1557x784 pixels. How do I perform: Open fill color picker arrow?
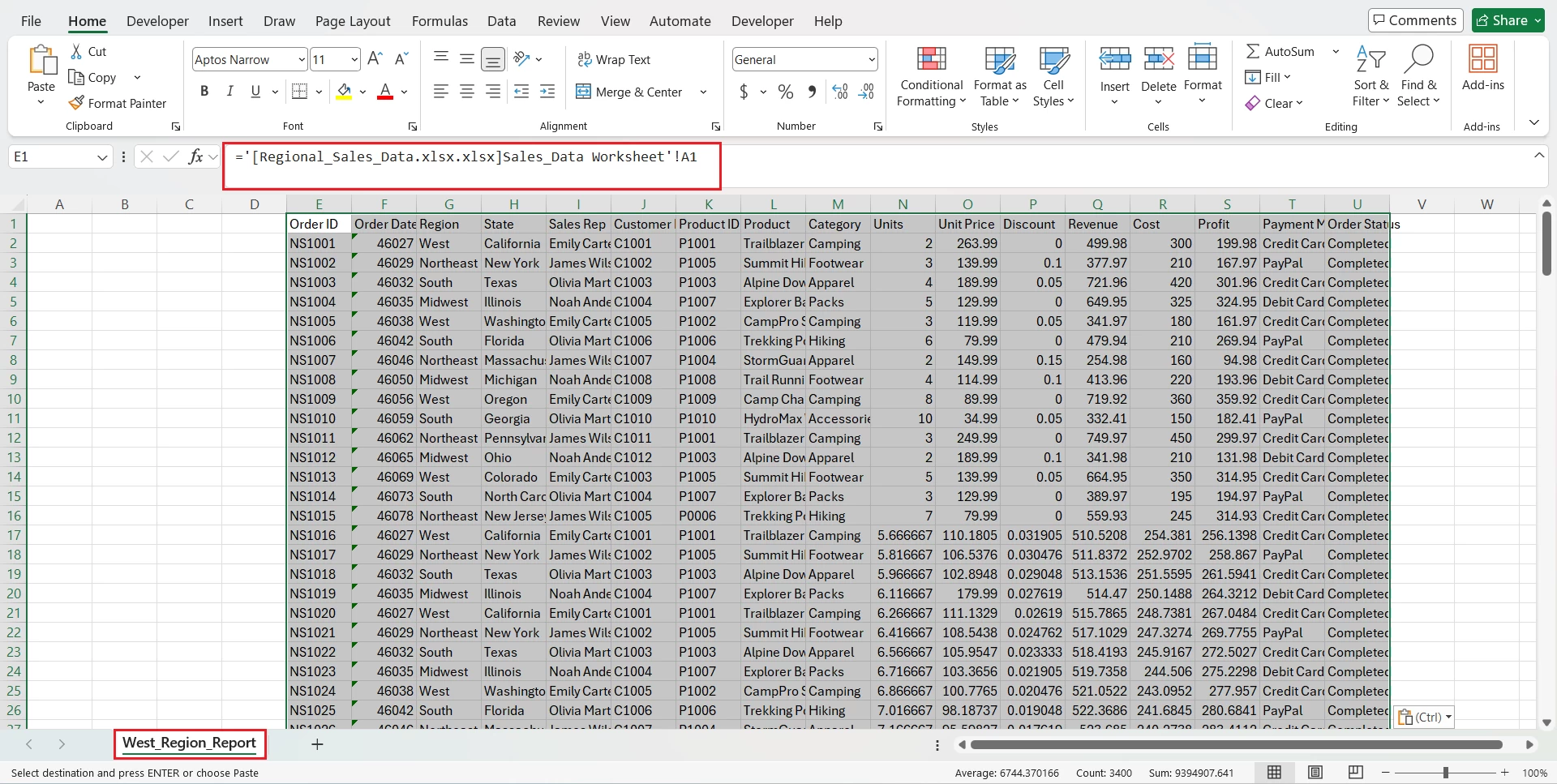pyautogui.click(x=362, y=92)
